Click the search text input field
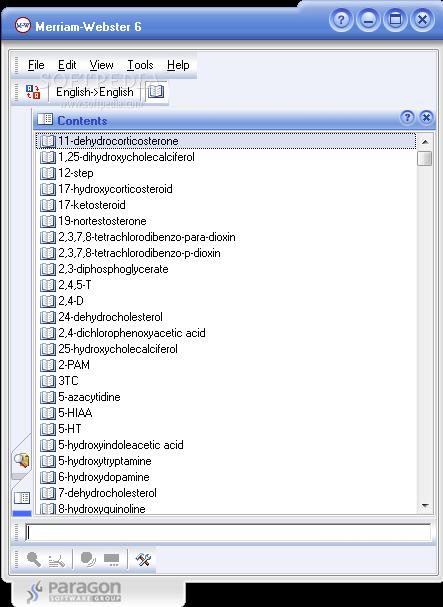The width and height of the screenshot is (443, 607). coord(228,532)
